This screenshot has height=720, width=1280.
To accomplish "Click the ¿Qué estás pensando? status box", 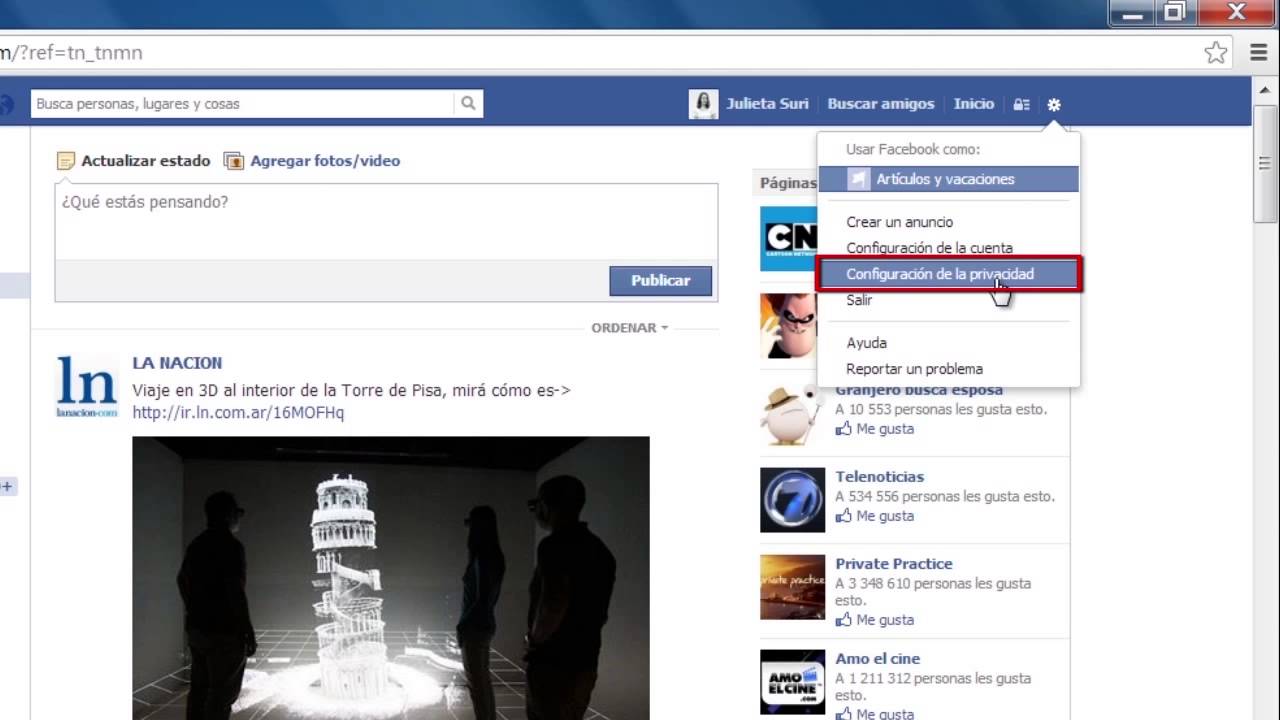I will click(x=386, y=221).
